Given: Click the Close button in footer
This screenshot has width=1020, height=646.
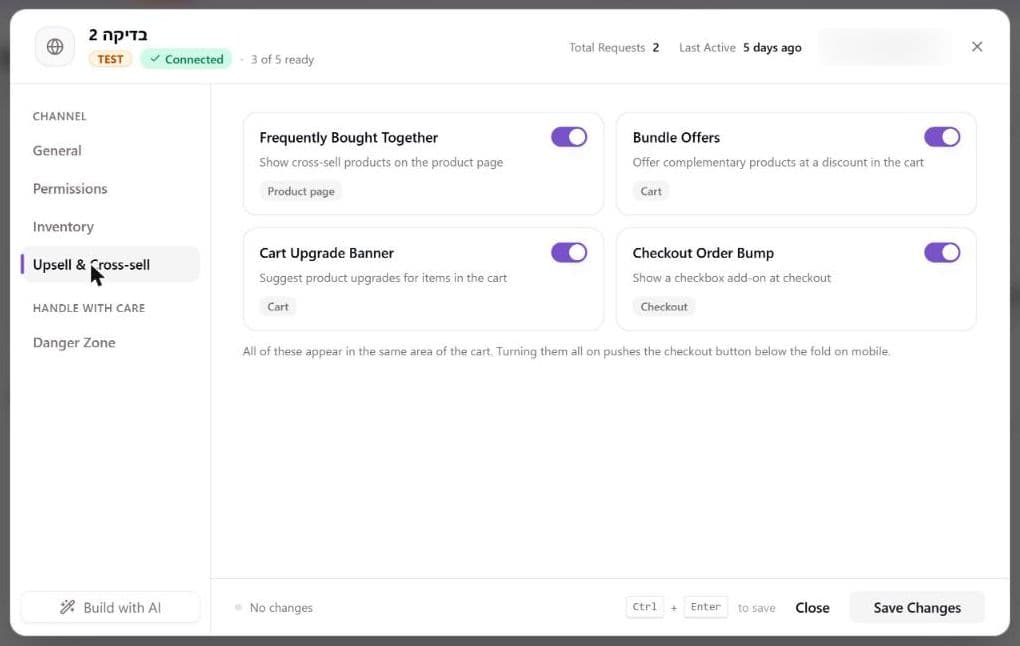Looking at the screenshot, I should click(812, 607).
